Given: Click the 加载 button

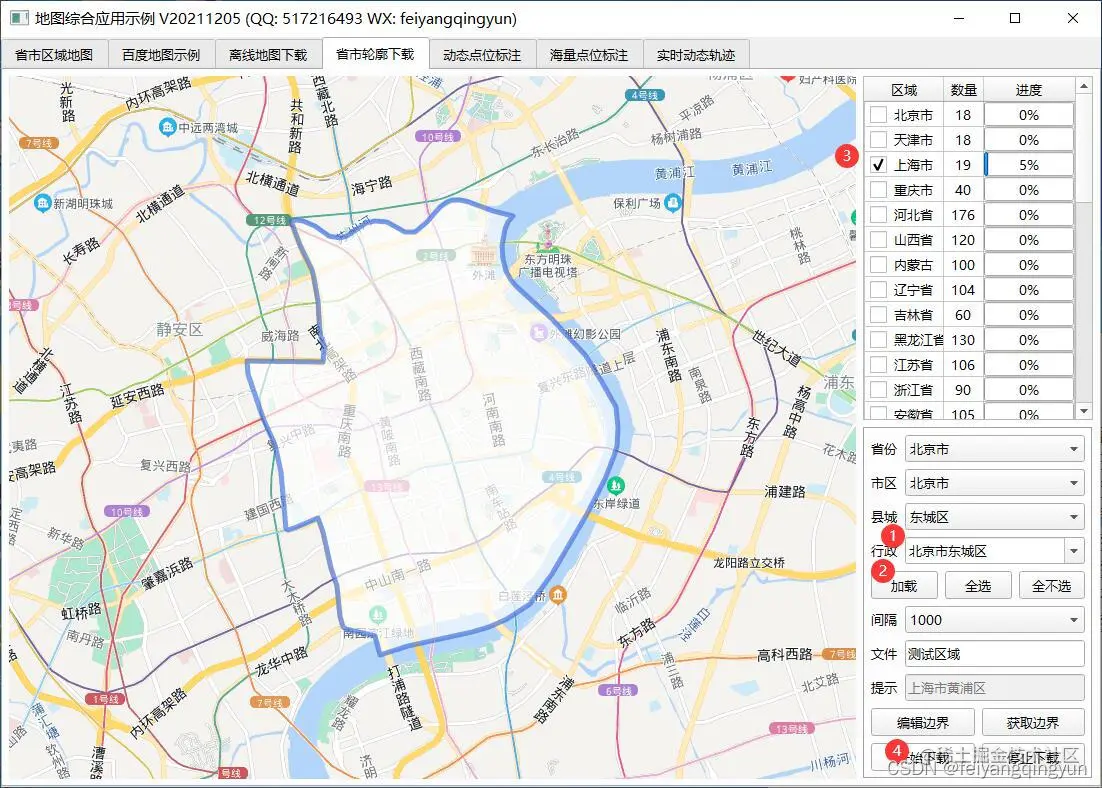Looking at the screenshot, I should [905, 586].
